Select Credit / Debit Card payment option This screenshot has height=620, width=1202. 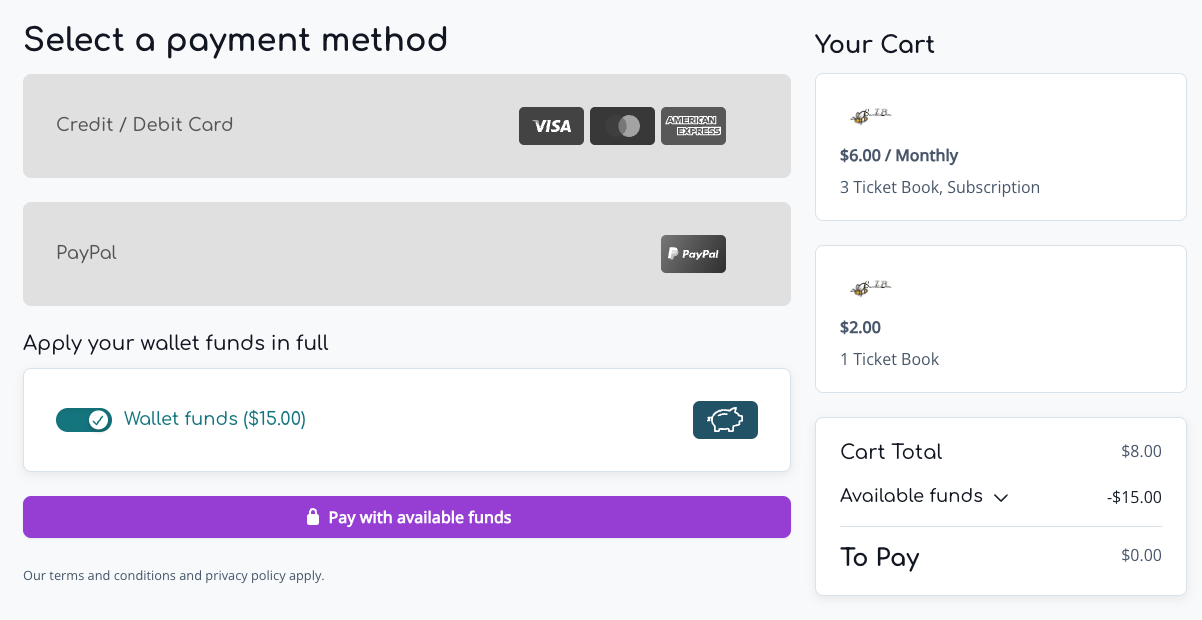pos(407,126)
